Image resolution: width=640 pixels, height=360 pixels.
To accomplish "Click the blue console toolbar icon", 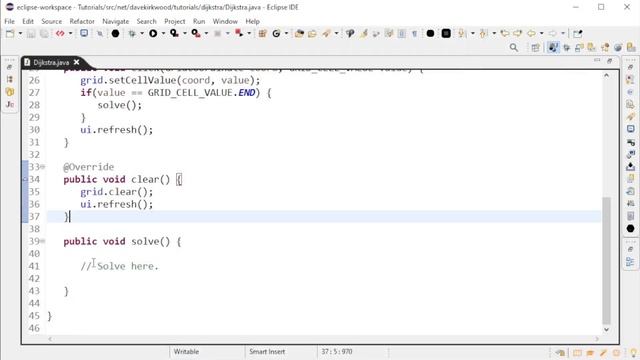I will 84,33.
